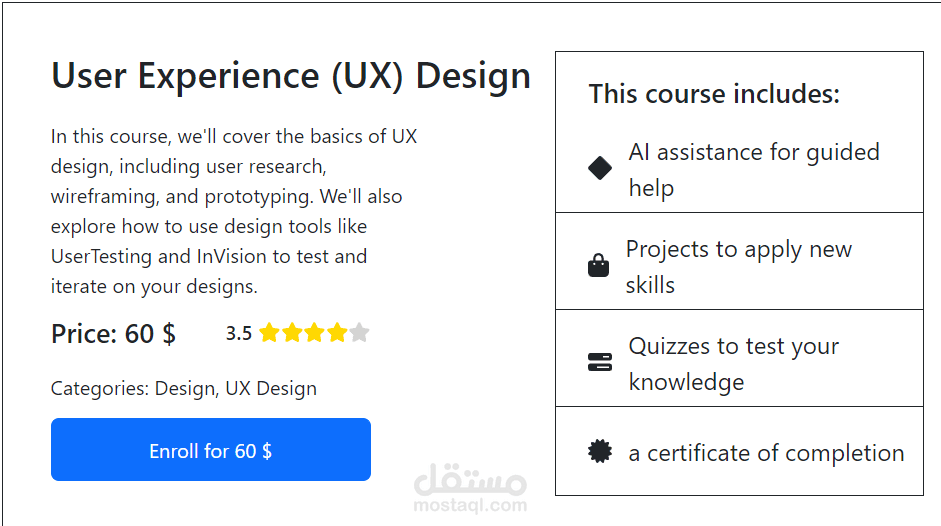Click the diamond icon beside AI assistance
This screenshot has height=526, width=941.
click(x=600, y=168)
